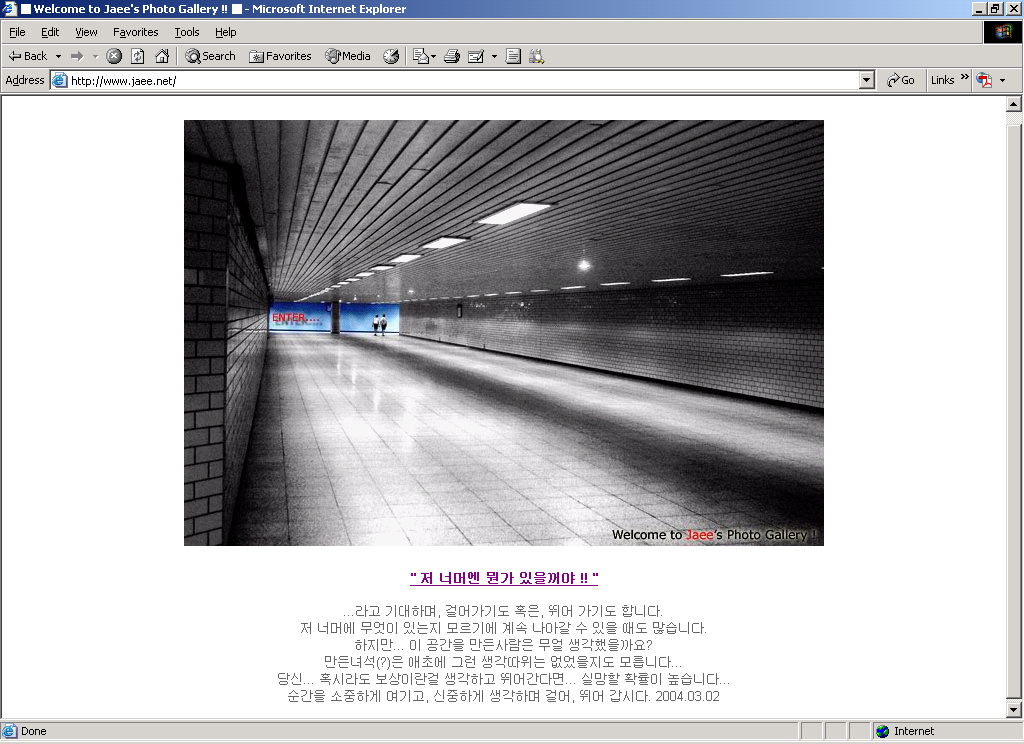Open the Tools menu
The image size is (1024, 744).
pos(186,32)
